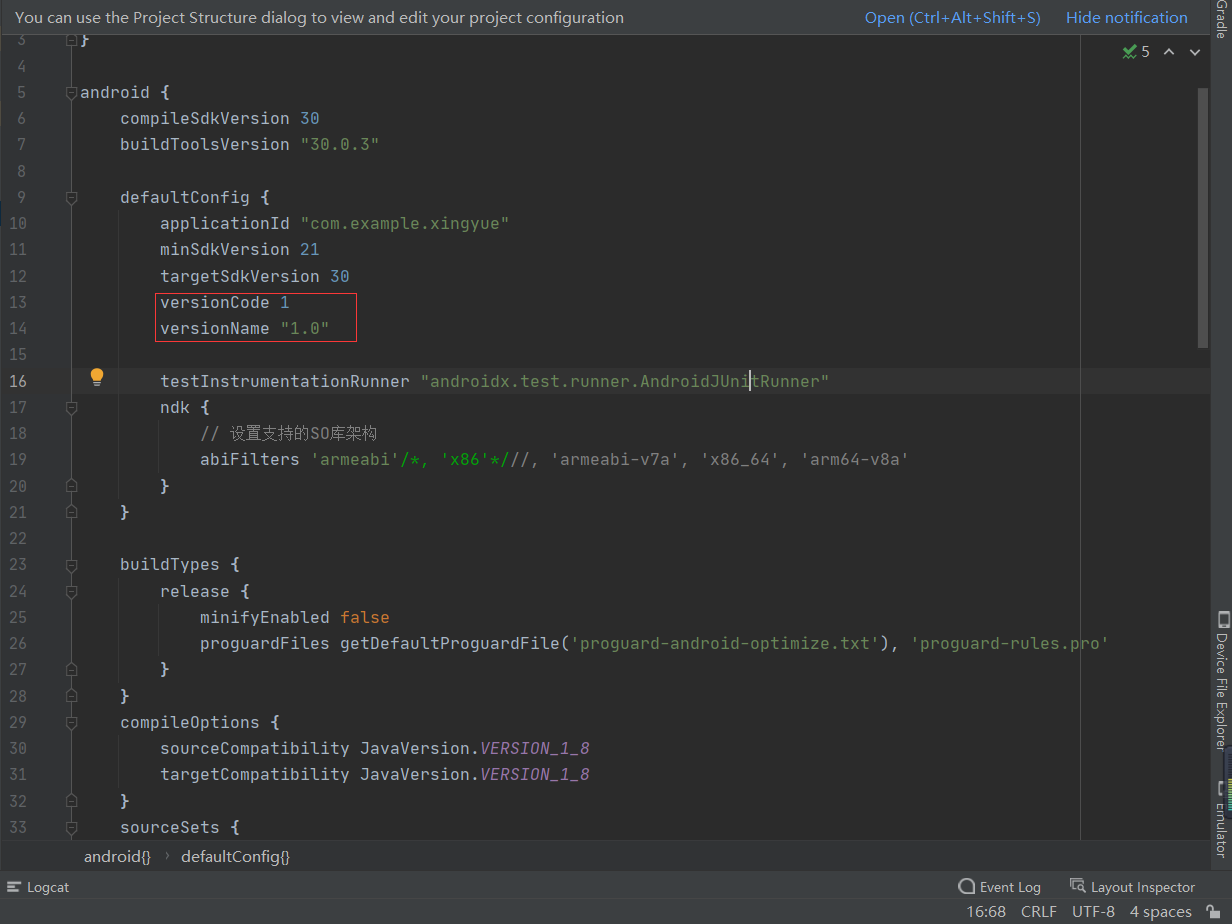1232x924 pixels.
Task: Click the fold end marker at line 21
Action: [x=71, y=512]
